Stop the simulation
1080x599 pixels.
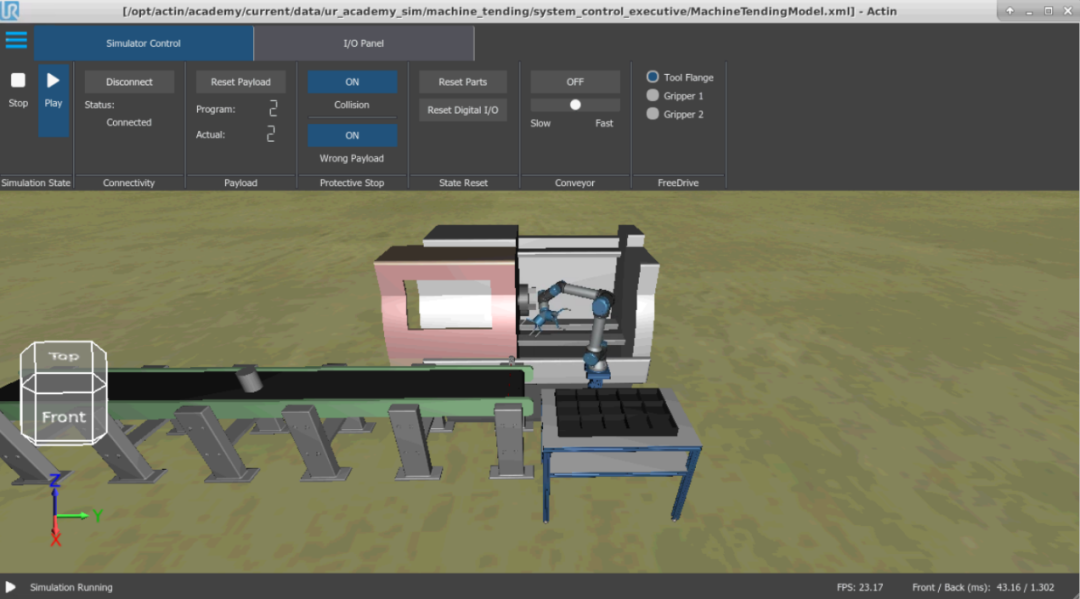(18, 90)
